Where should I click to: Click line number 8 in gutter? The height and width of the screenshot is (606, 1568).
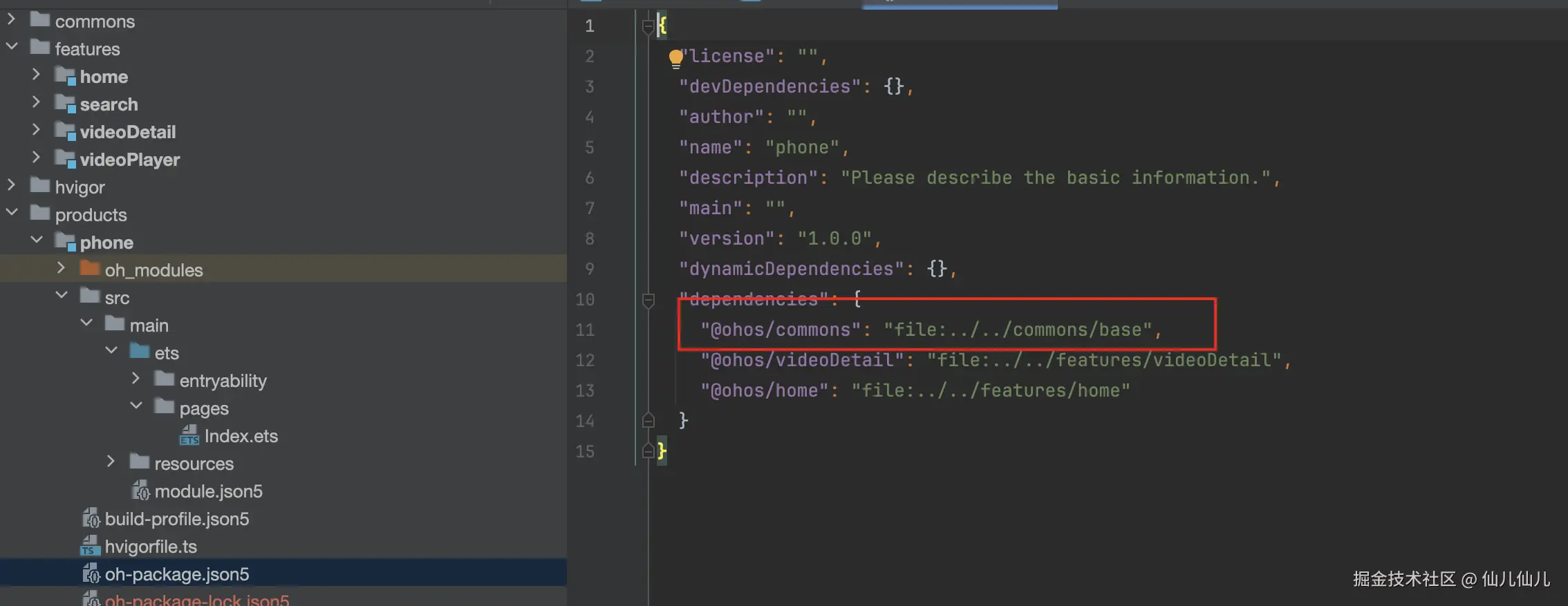point(589,238)
